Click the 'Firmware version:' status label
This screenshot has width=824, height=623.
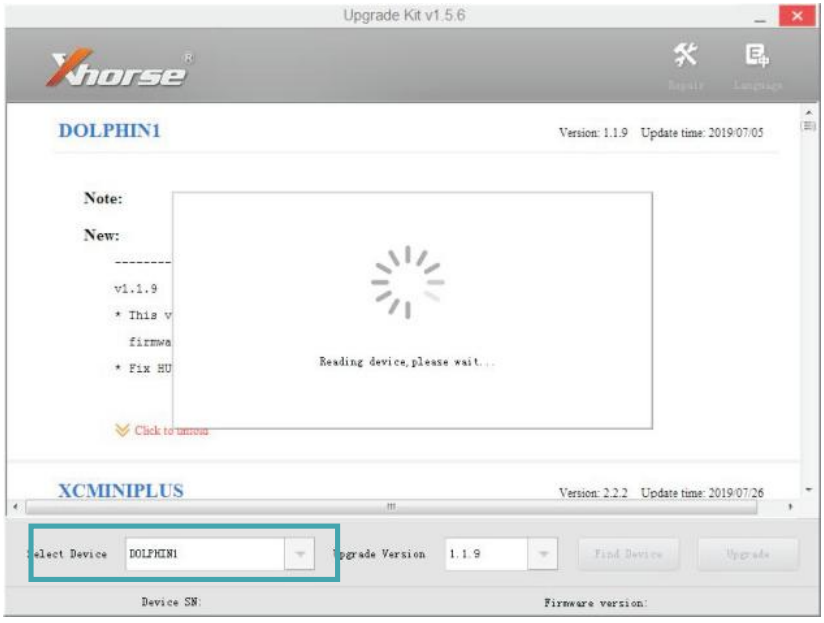595,603
